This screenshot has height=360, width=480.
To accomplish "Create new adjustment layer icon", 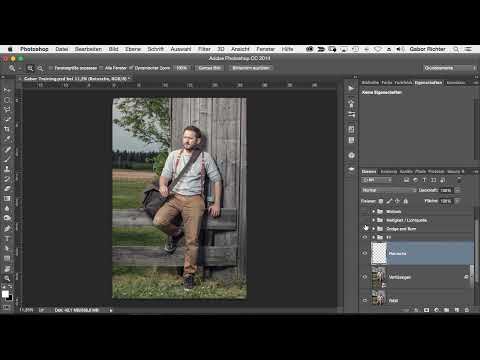I will (x=437, y=310).
